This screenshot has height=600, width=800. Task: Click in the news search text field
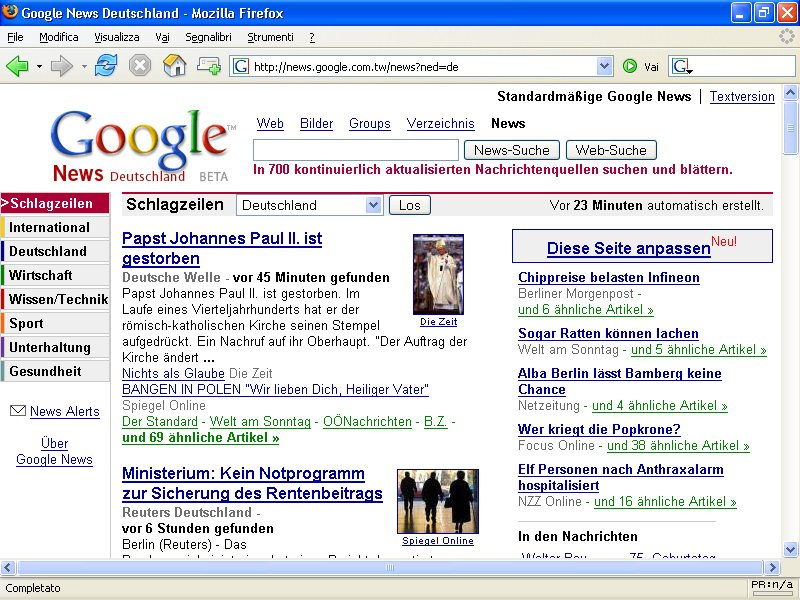(x=356, y=150)
